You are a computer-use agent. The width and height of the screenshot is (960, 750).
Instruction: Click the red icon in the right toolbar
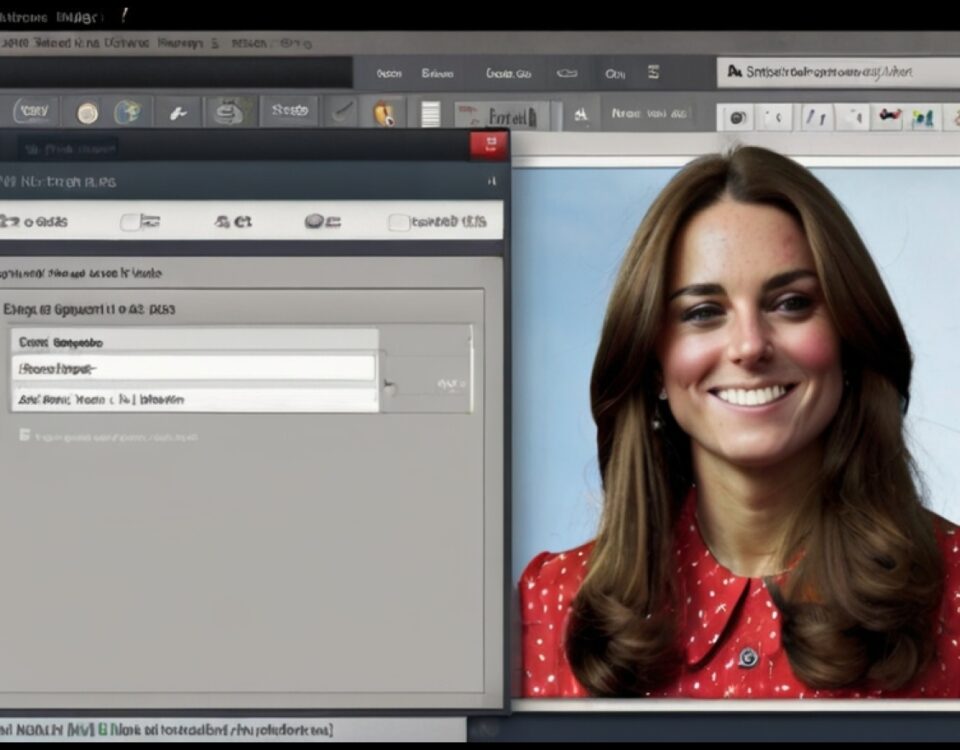tap(887, 116)
